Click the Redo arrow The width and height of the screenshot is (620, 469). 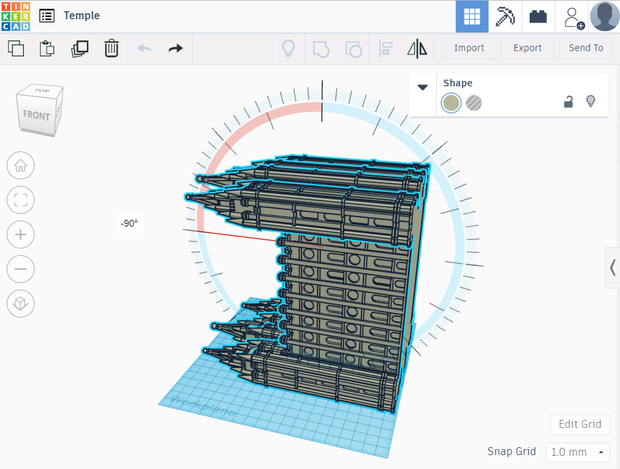(x=176, y=49)
